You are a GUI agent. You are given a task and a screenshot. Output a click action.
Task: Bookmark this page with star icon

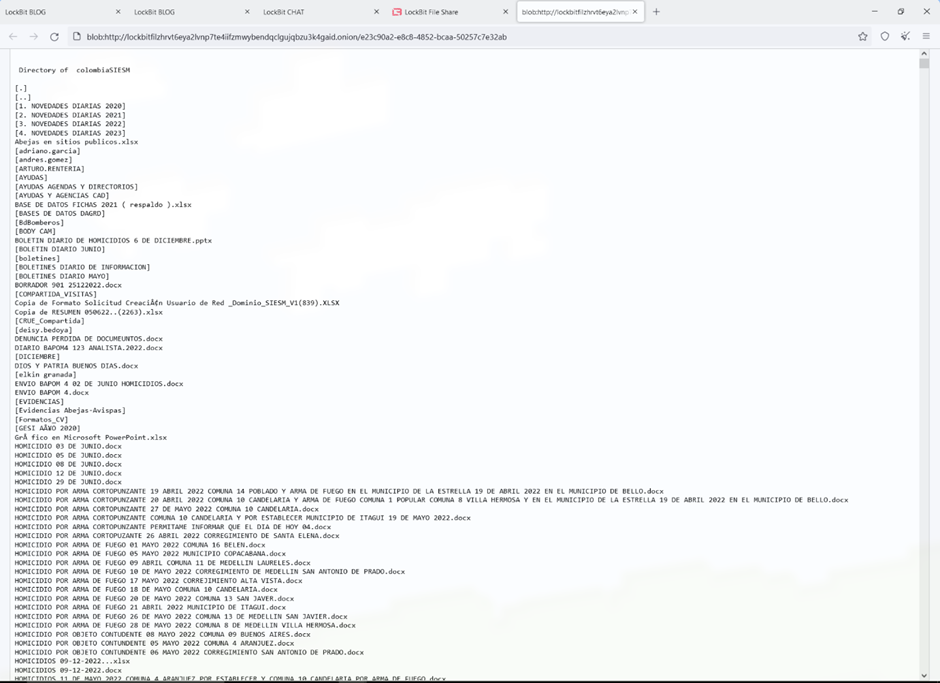coord(863,37)
